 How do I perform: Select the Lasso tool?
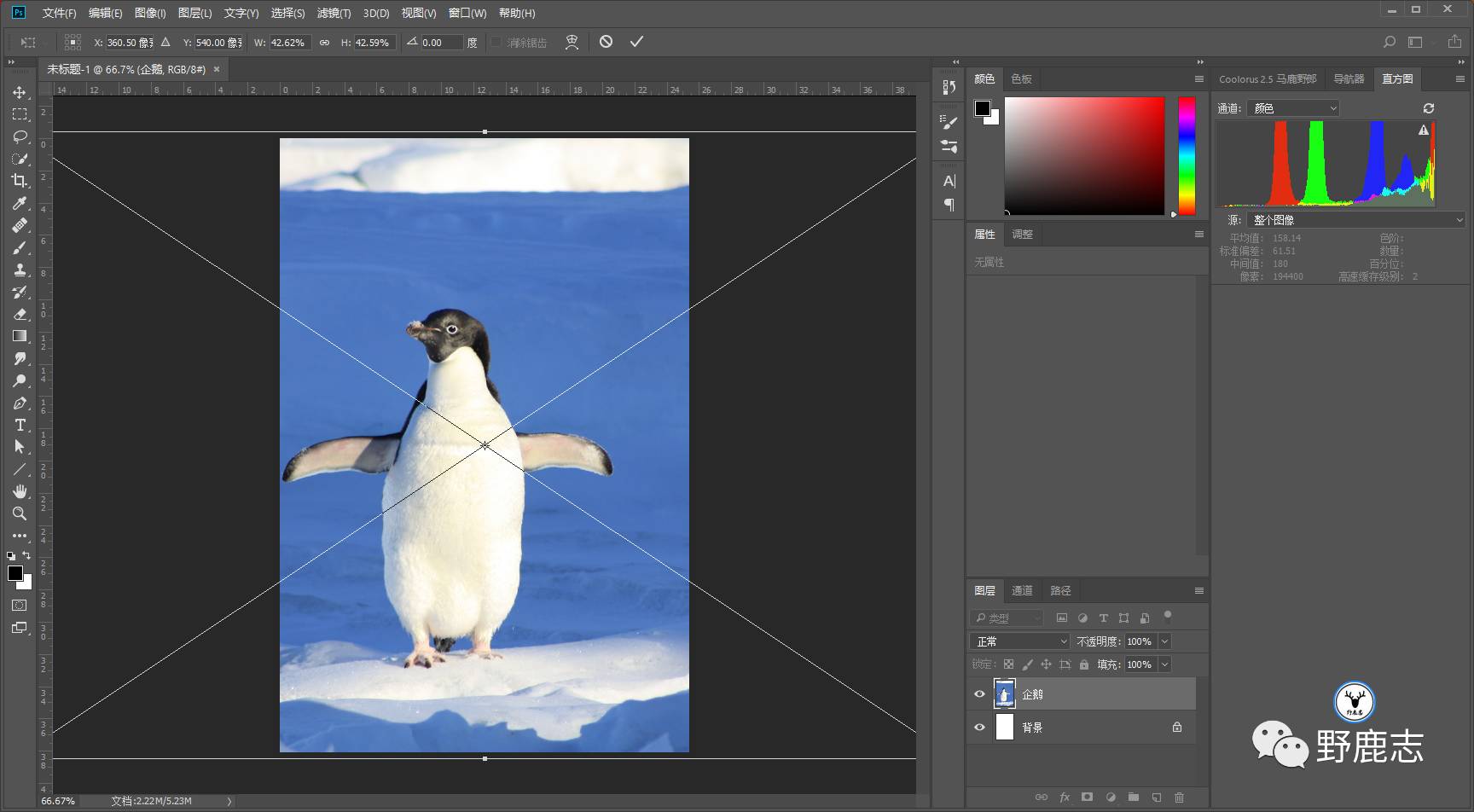(20, 136)
